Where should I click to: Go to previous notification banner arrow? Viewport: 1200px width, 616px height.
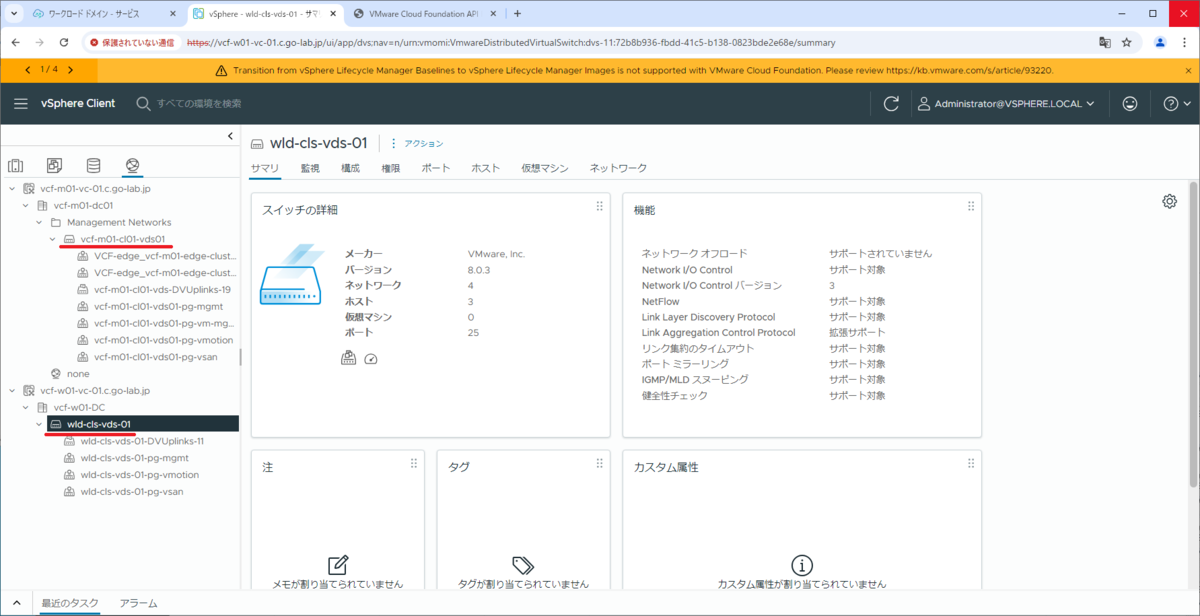[x=28, y=70]
